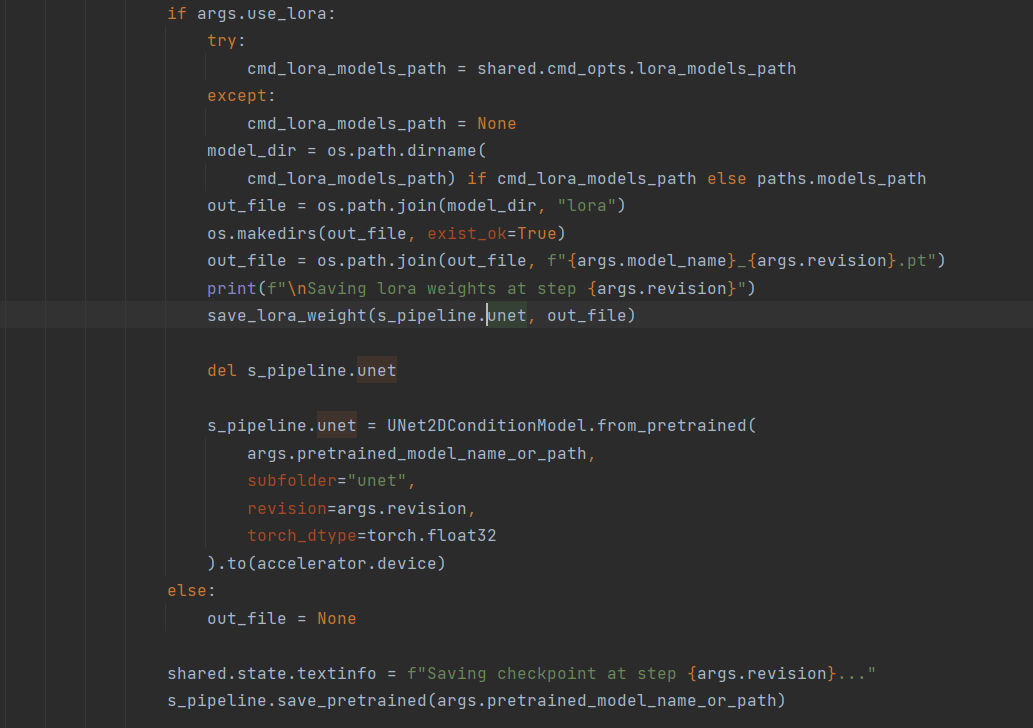Screen dimensions: 1033x728
Task: Click 'model_dir = os.path.dirname(' line
Action: pos(347,151)
